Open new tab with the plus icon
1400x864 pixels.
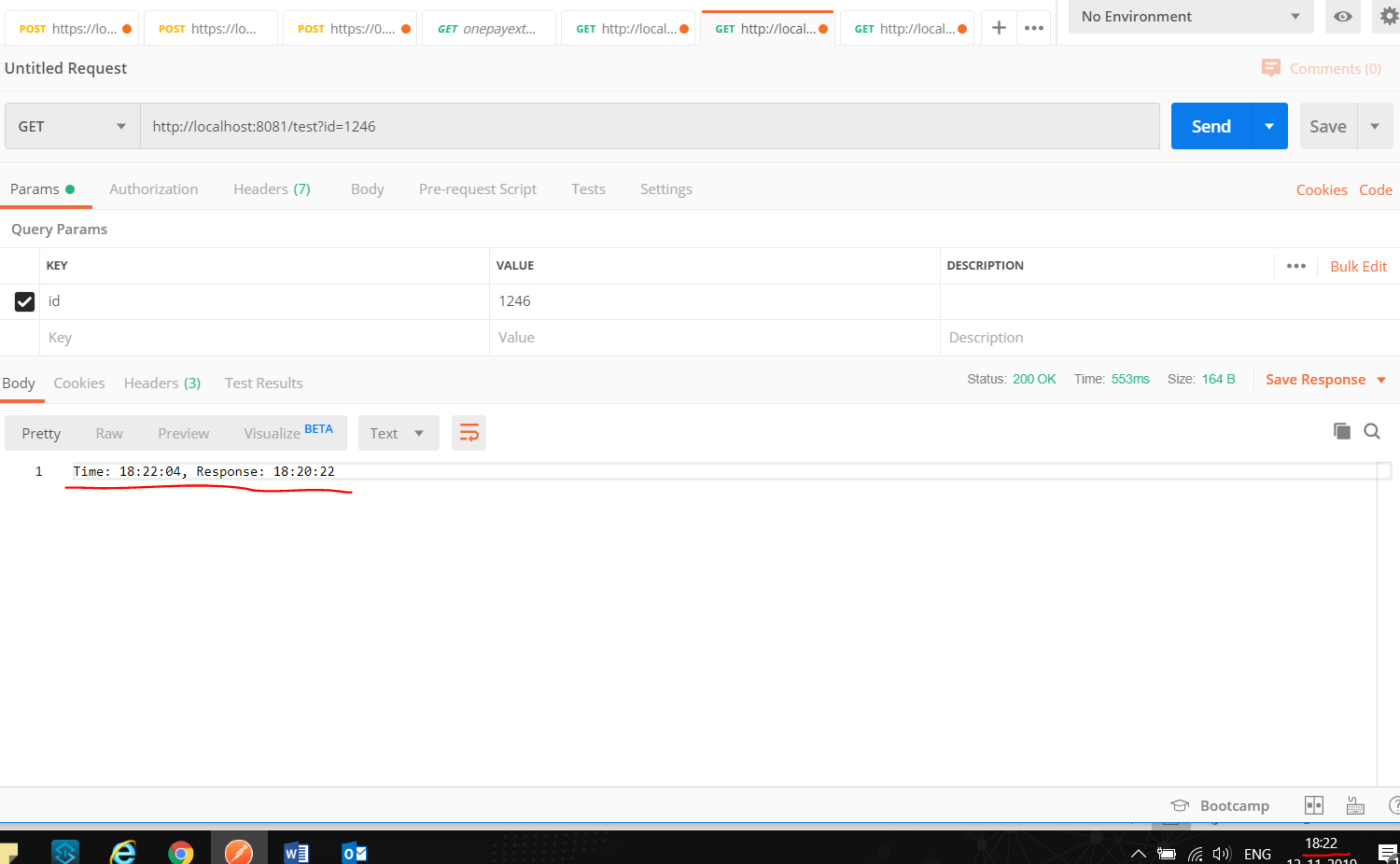999,28
